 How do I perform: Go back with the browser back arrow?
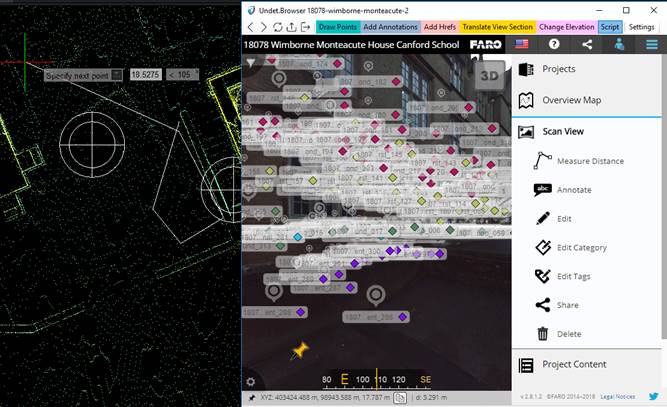pyautogui.click(x=250, y=27)
